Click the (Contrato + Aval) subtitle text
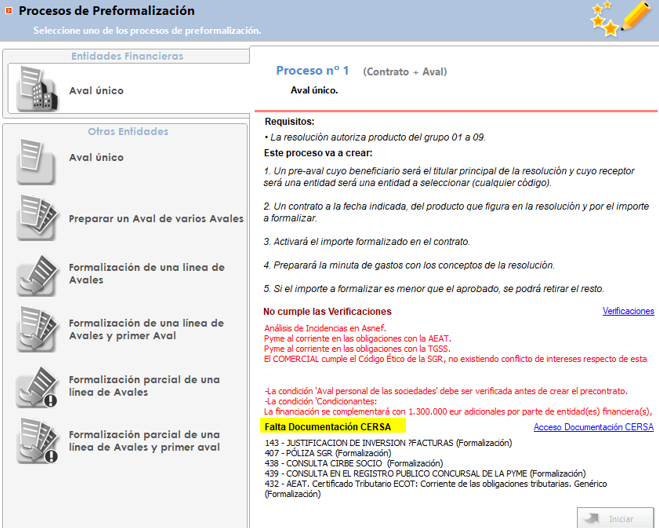 [x=405, y=72]
